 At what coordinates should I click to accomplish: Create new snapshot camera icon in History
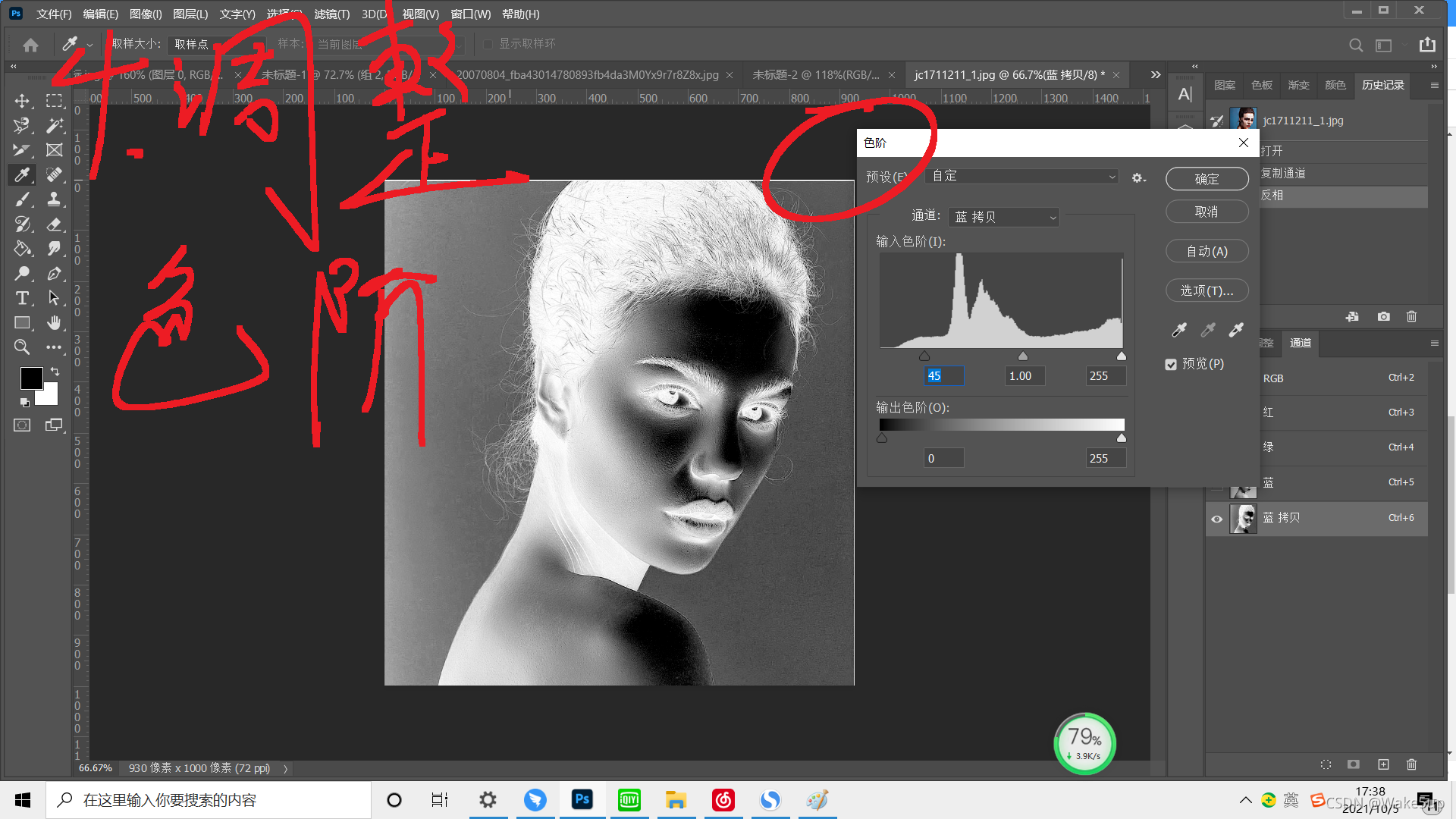(x=1384, y=316)
